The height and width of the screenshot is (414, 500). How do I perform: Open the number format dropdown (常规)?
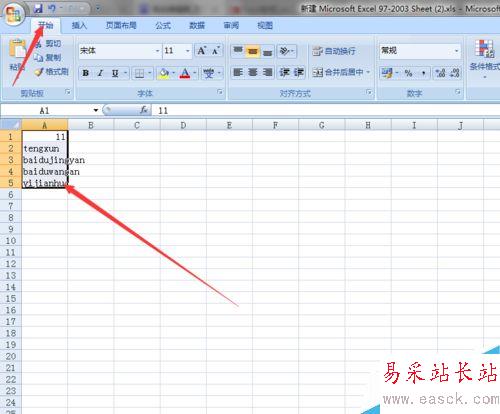456,51
